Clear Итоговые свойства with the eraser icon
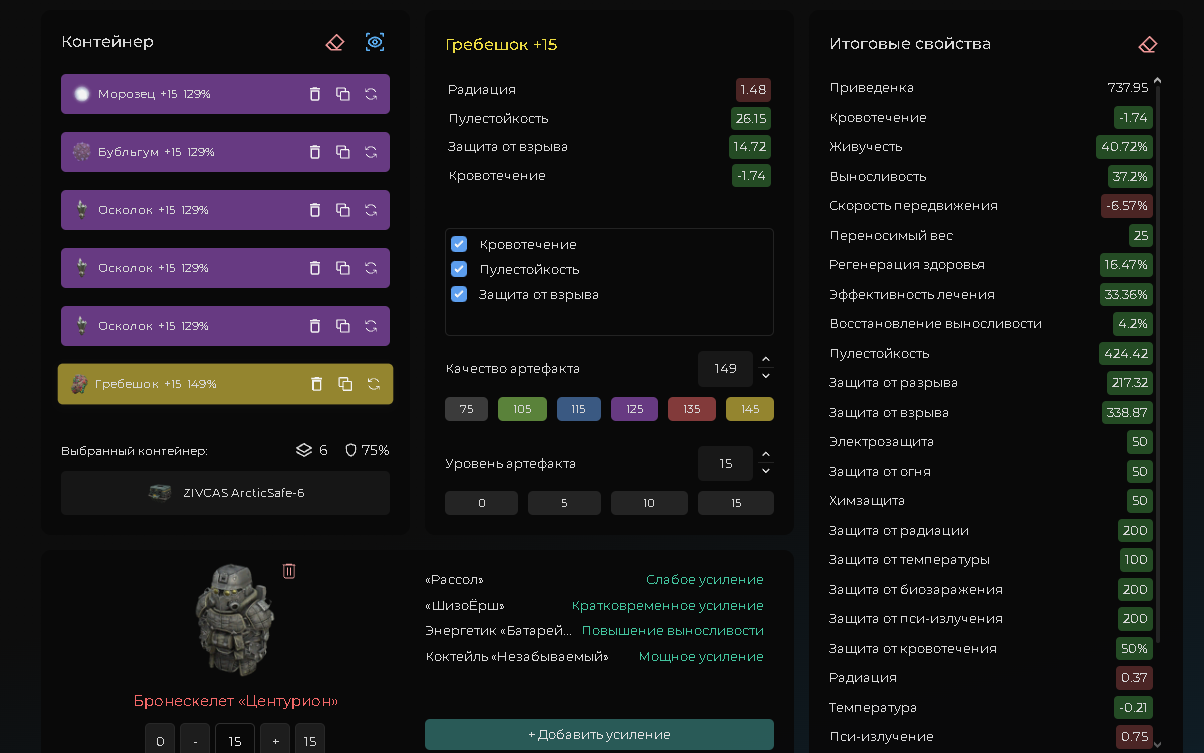 click(1148, 44)
